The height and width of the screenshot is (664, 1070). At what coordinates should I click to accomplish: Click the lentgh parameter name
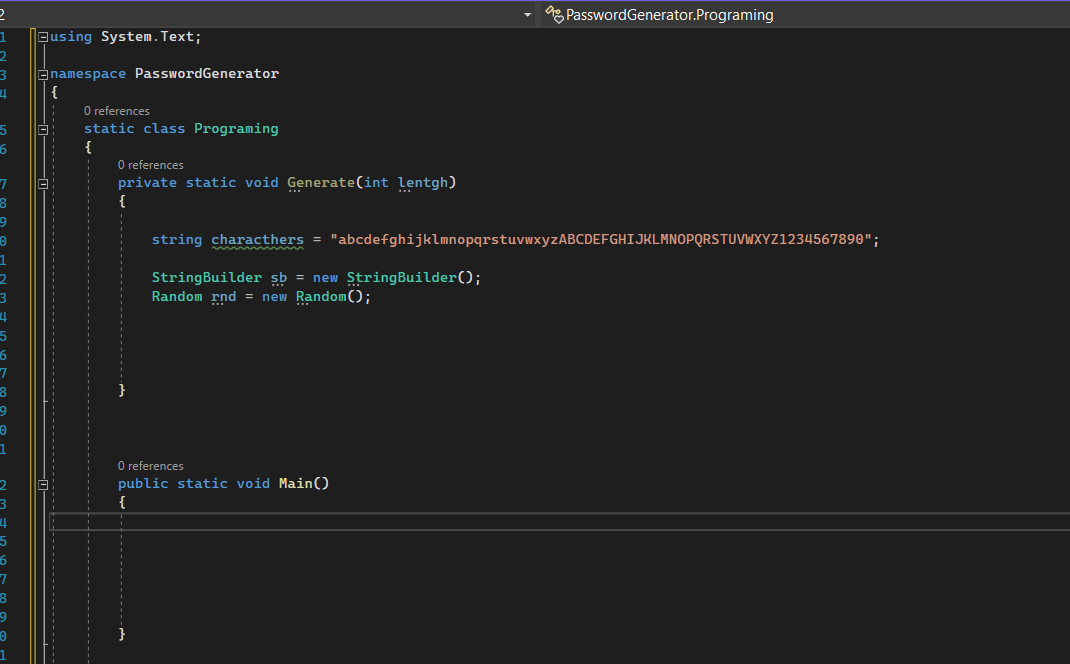click(x=423, y=183)
